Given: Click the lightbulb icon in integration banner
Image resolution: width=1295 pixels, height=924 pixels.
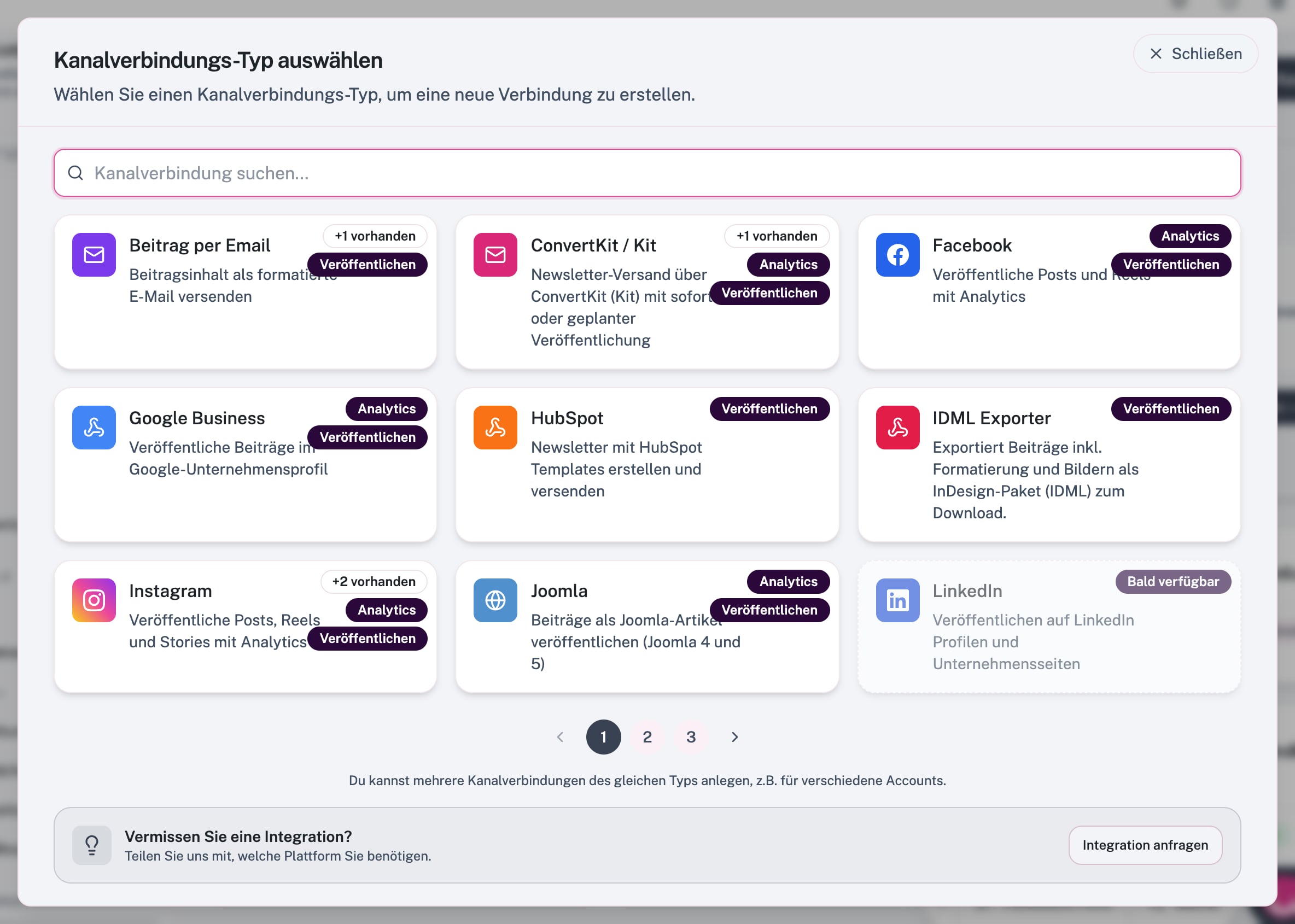Looking at the screenshot, I should tap(92, 845).
